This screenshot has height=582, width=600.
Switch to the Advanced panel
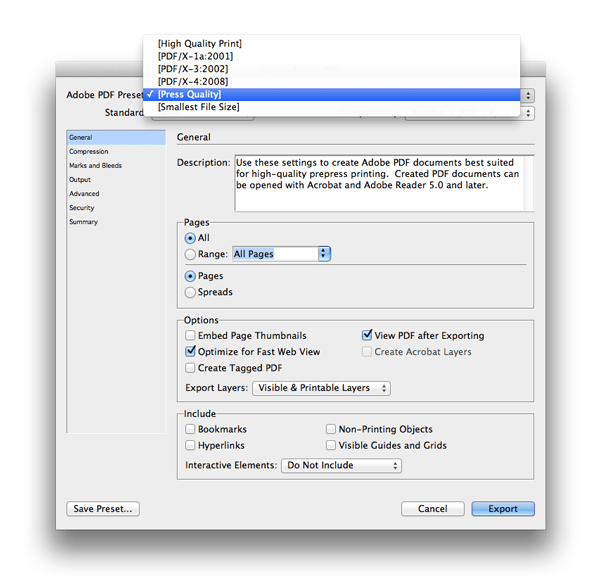116,194
